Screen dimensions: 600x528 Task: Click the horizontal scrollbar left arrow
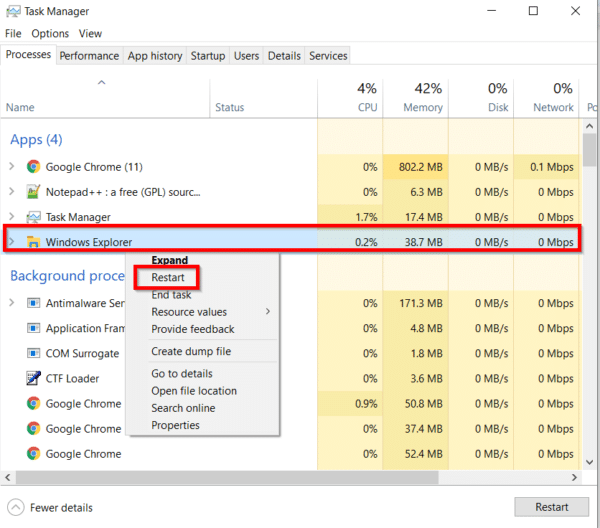pos(7,477)
